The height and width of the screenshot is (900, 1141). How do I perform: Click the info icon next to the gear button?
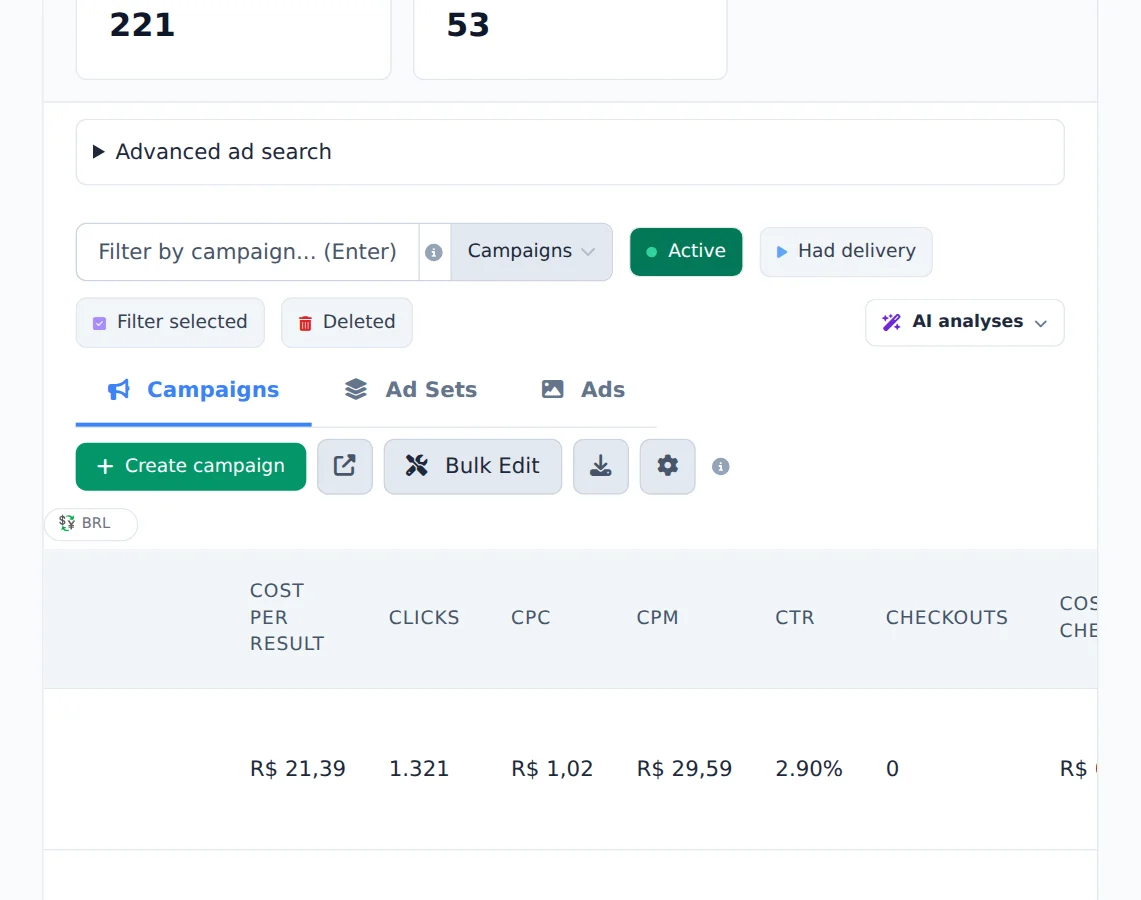pyautogui.click(x=720, y=466)
